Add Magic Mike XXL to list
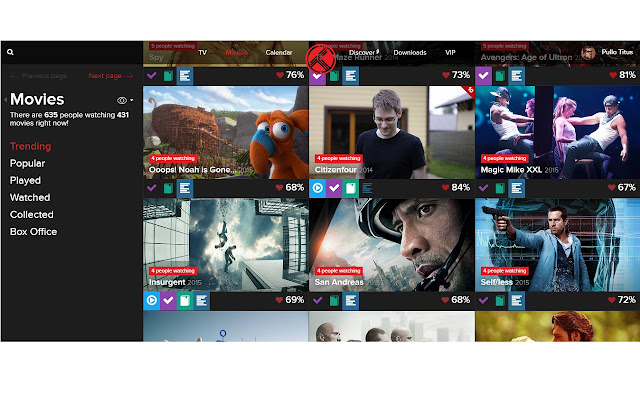 (x=516, y=188)
